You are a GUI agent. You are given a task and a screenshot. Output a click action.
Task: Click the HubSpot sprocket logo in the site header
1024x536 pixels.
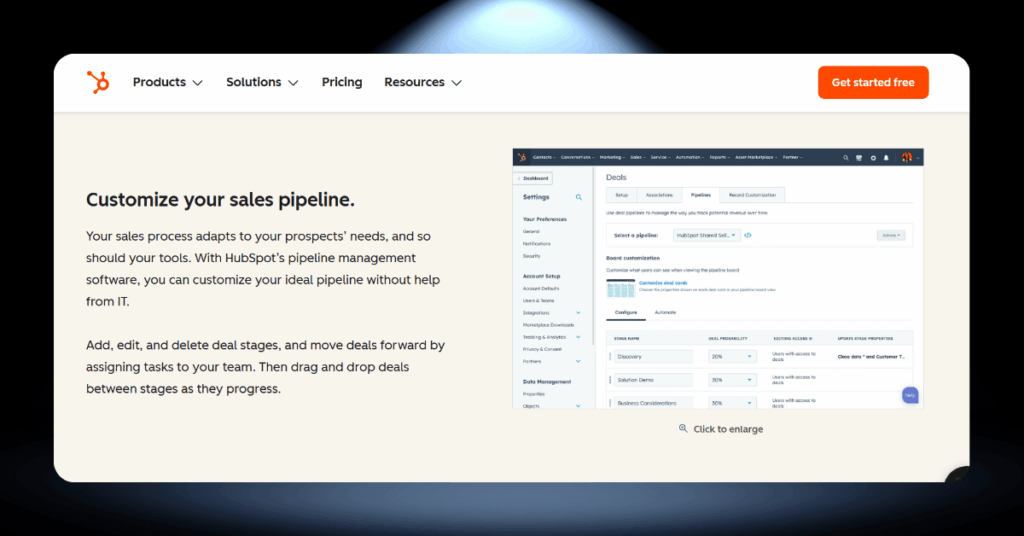click(x=98, y=82)
